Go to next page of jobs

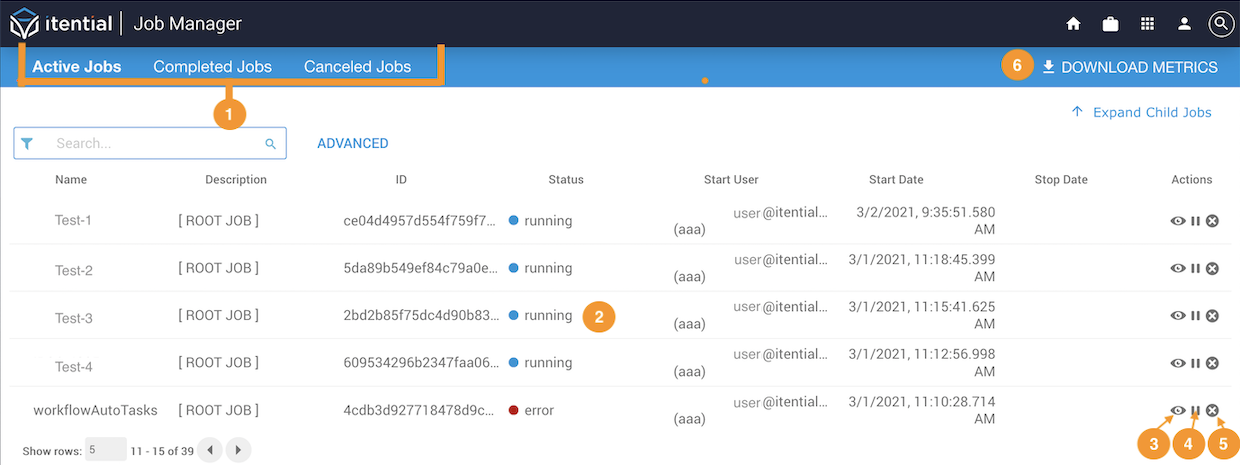coord(238,450)
